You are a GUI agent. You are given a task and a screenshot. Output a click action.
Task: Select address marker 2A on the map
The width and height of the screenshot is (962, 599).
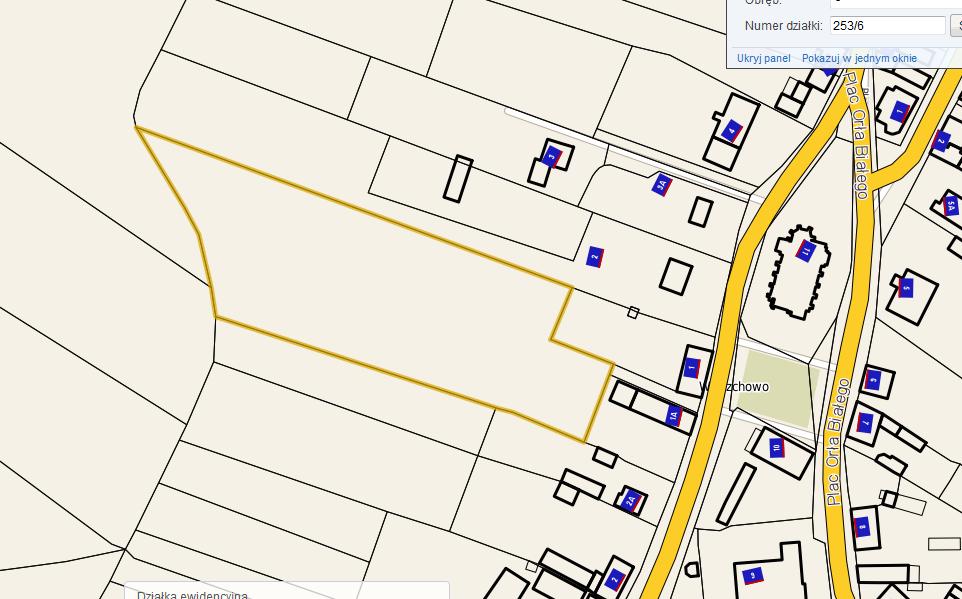(x=631, y=501)
